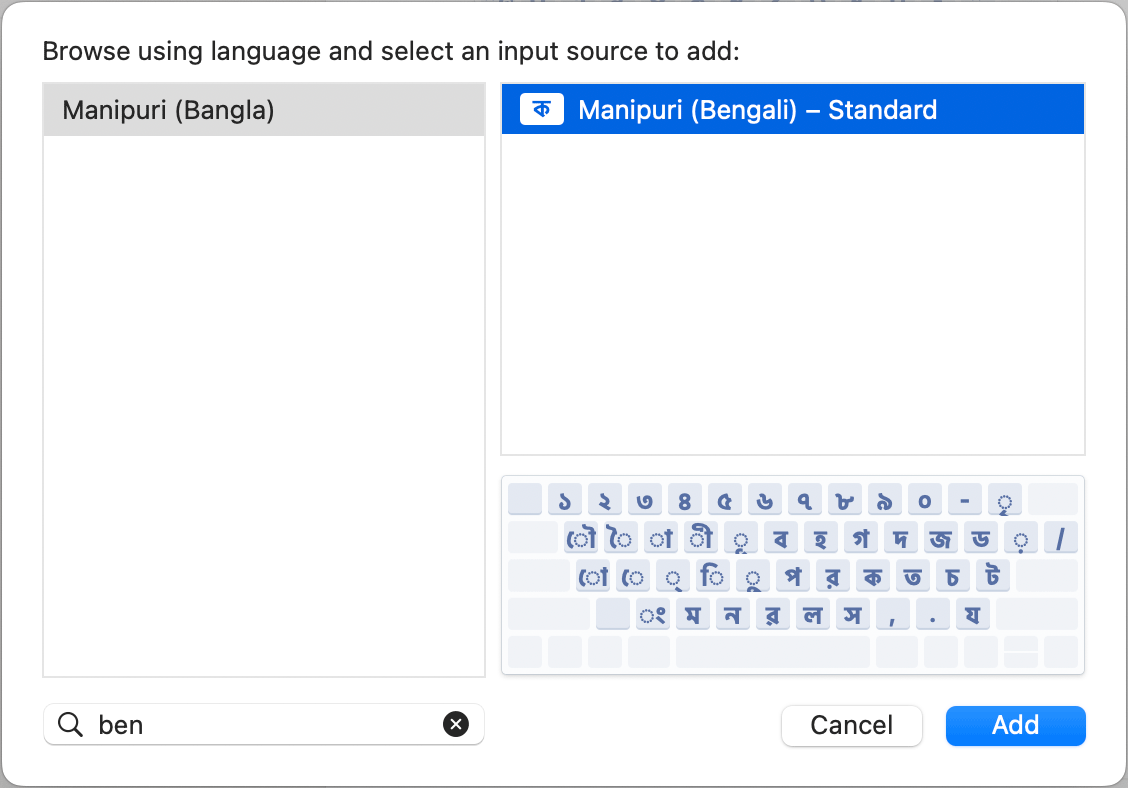Click the চ key in keyboard preview

pos(952,576)
